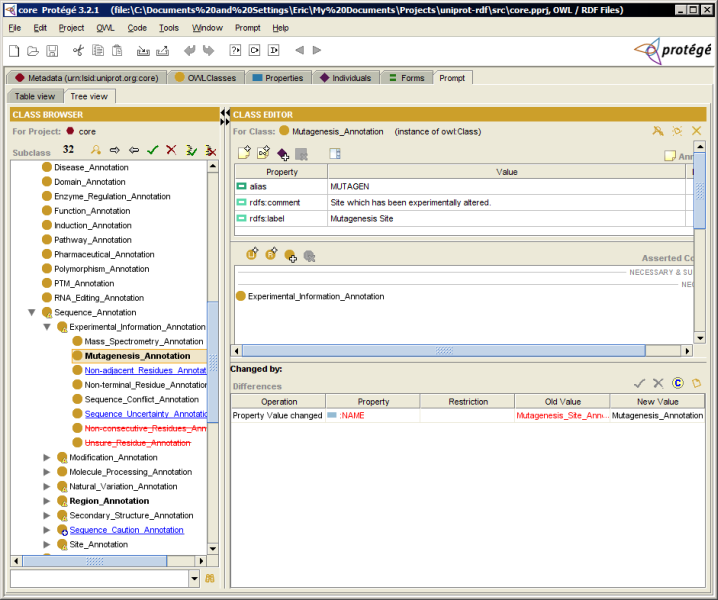Open the Sequence_Caution_Annotation link
Screen dimensions: 718x600
(x=126, y=530)
